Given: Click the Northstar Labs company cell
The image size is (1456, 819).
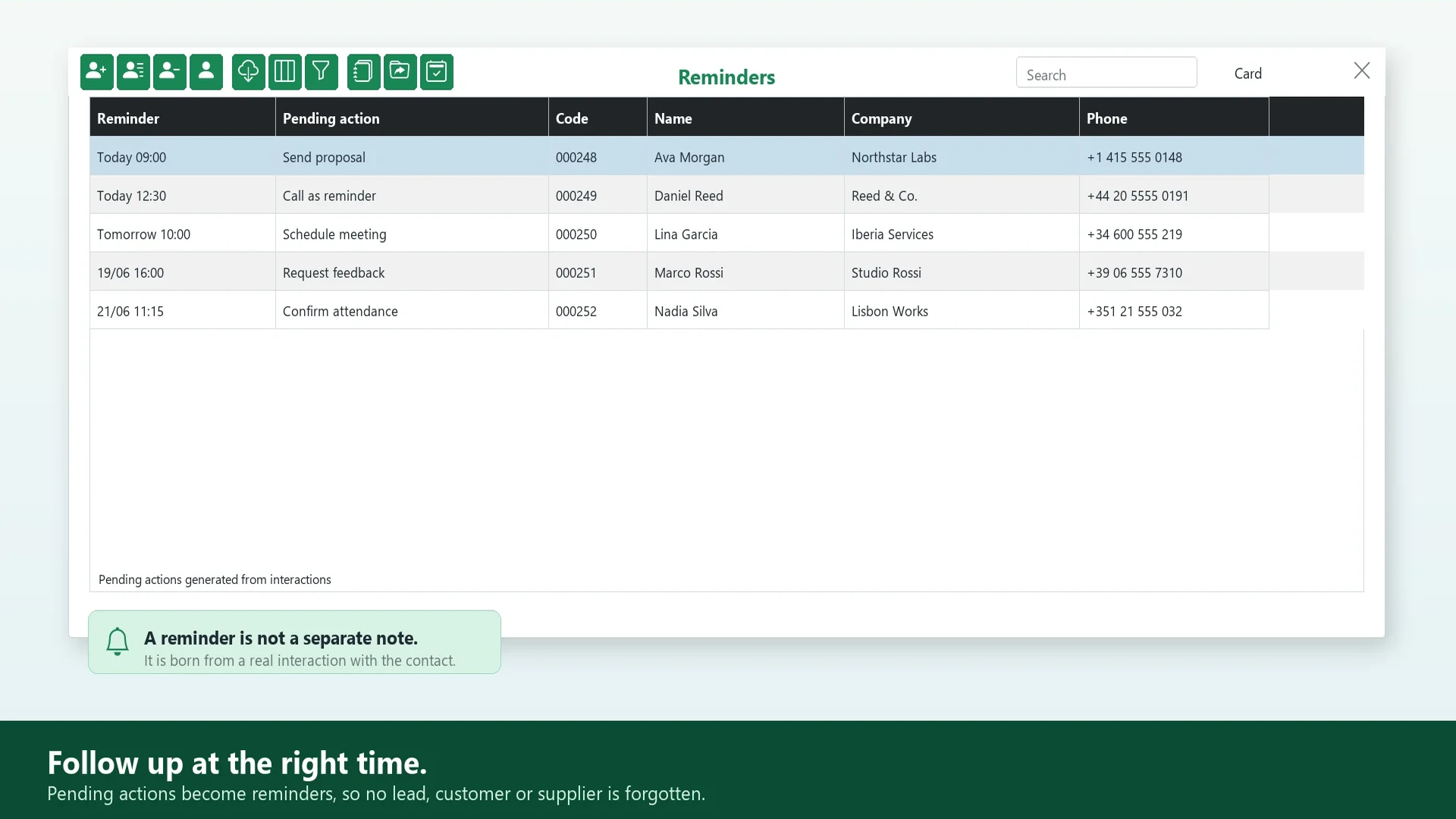Looking at the screenshot, I should (962, 157).
